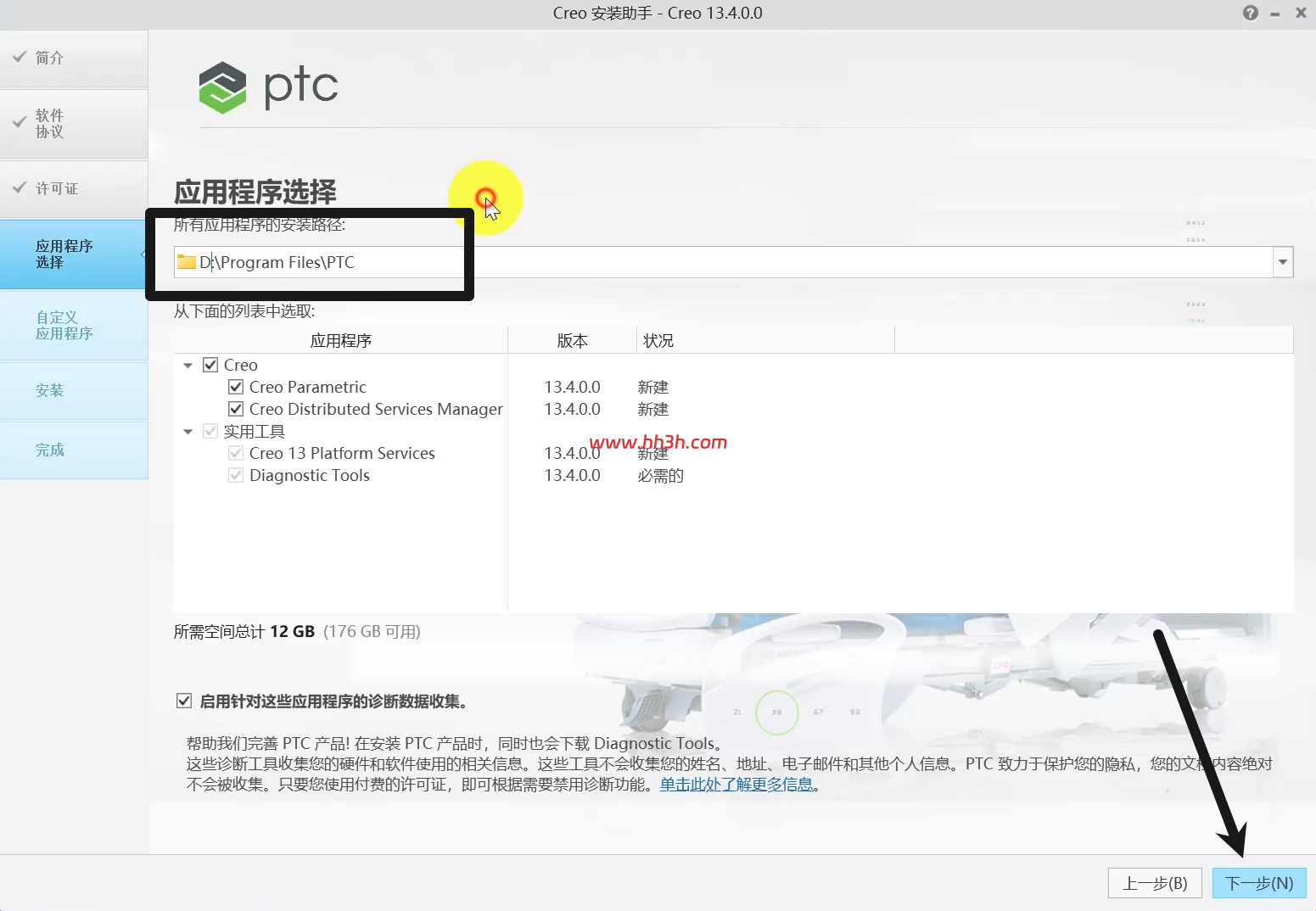Collapse the Creo tree group
Viewport: 1316px width, 911px height.
click(188, 366)
